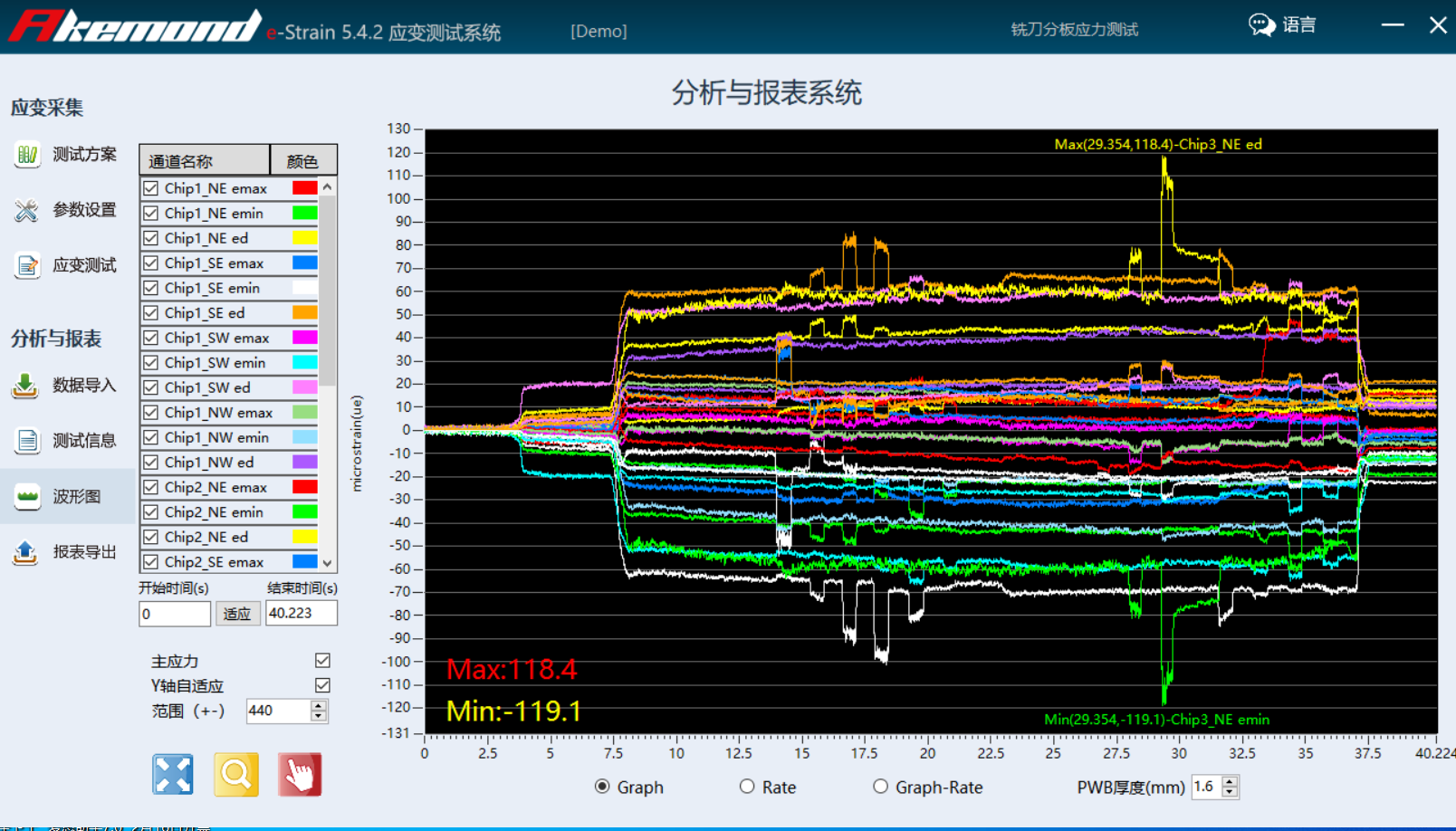Select the Chip2_NE emin channel name
This screenshot has height=831, width=1456.
214,512
